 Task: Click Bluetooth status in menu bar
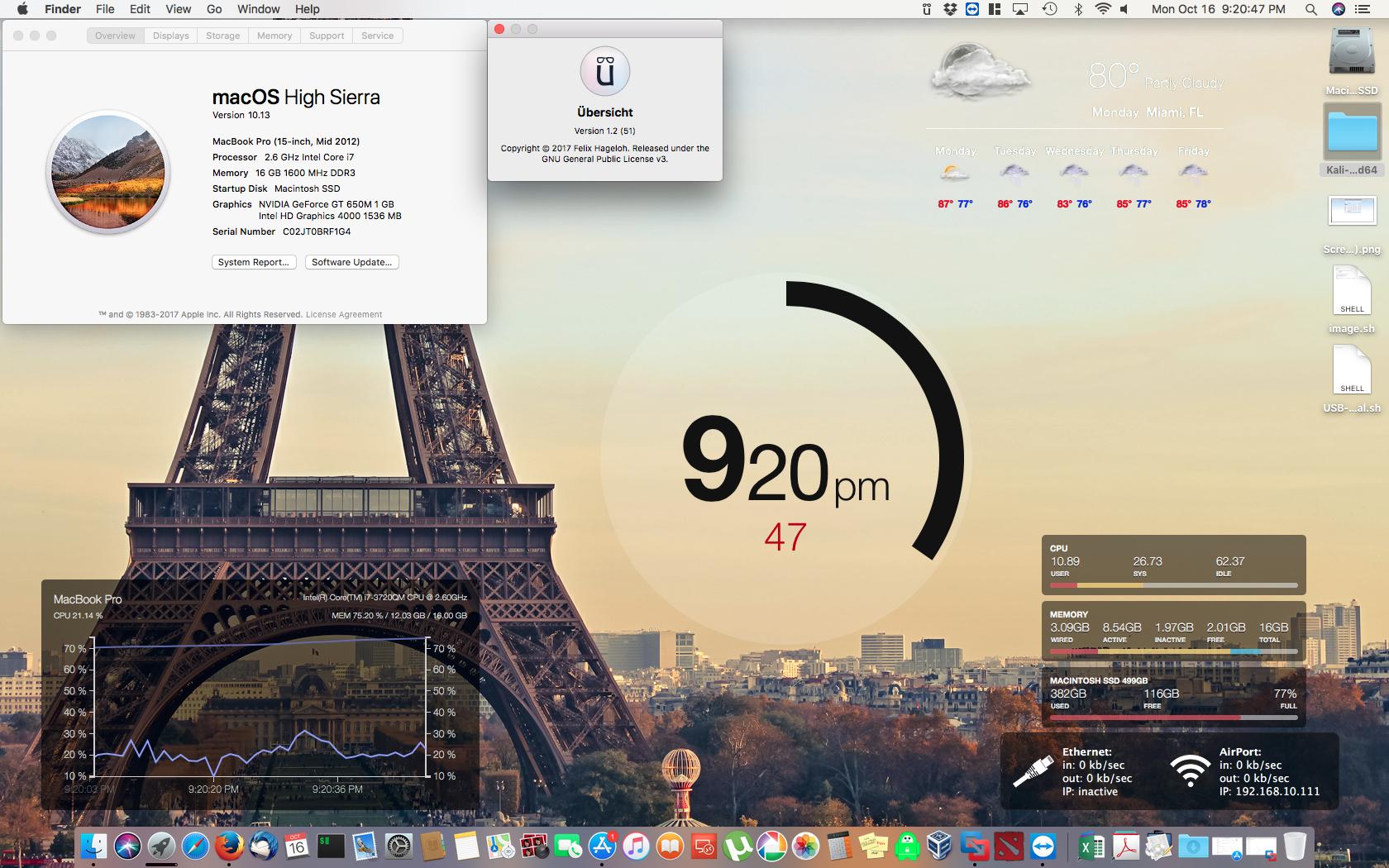tap(1078, 9)
